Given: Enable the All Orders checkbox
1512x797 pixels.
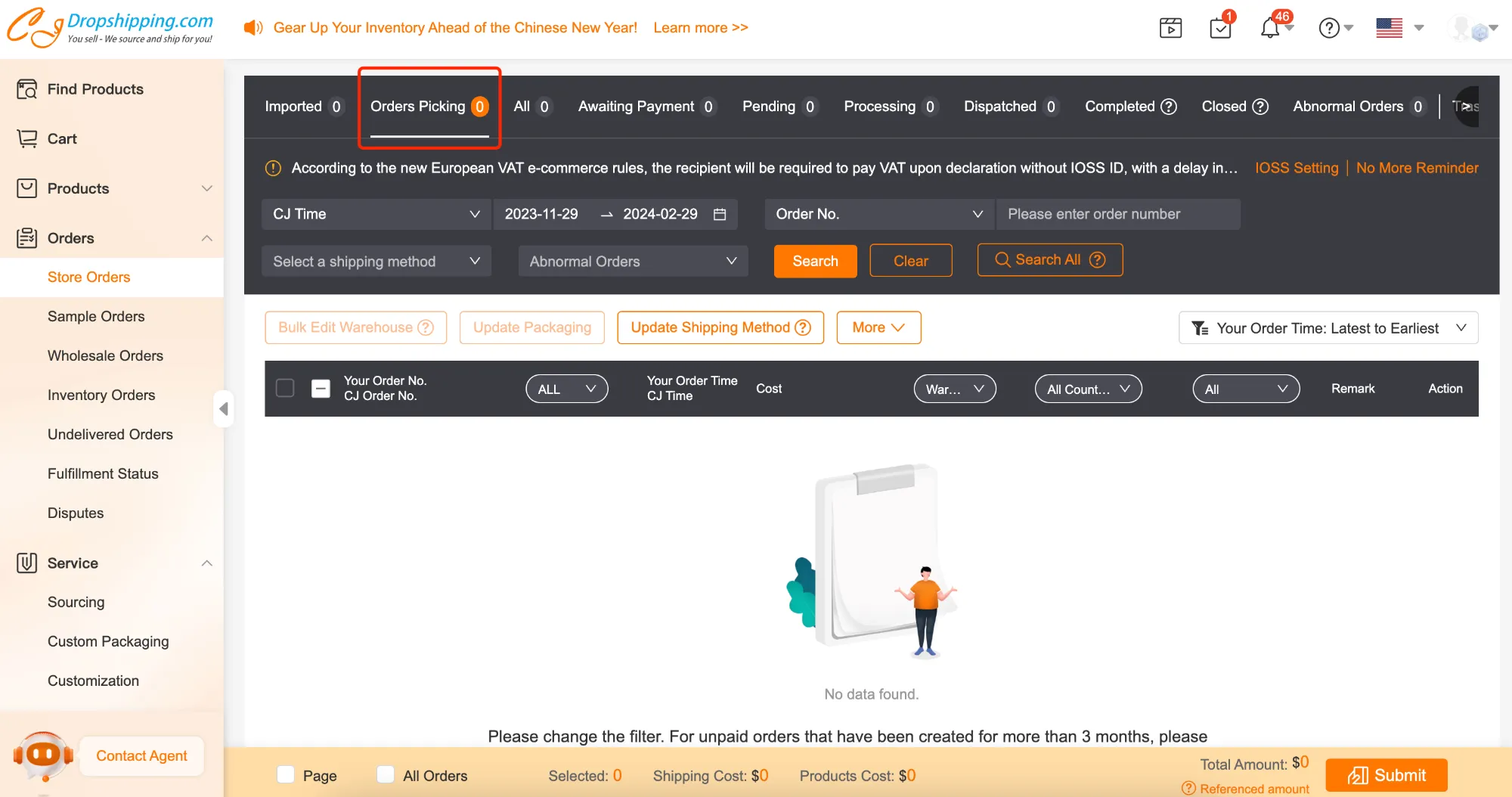Looking at the screenshot, I should [386, 774].
